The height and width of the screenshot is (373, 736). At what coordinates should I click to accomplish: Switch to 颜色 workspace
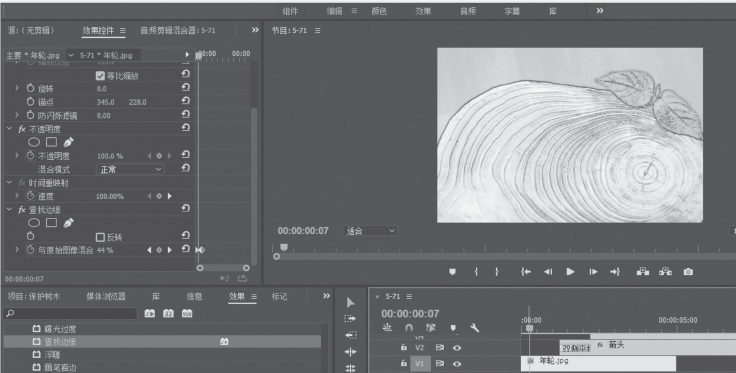point(379,11)
